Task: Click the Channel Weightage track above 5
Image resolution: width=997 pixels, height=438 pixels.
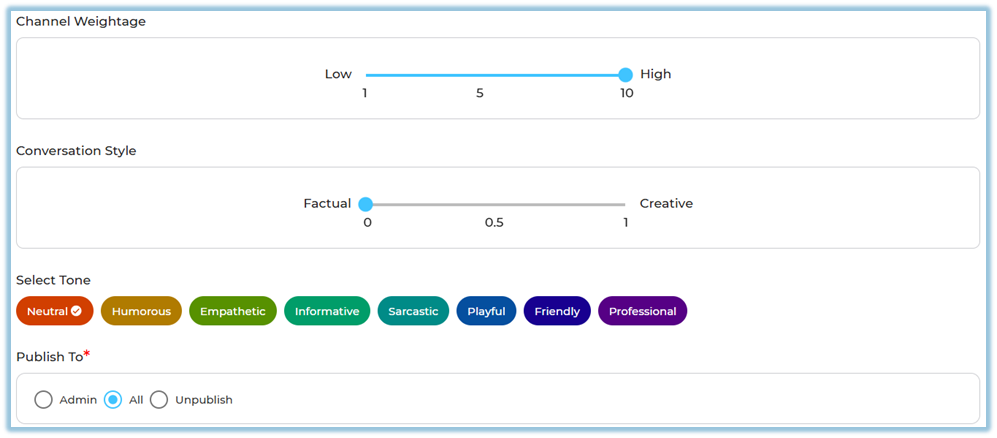Action: (480, 74)
